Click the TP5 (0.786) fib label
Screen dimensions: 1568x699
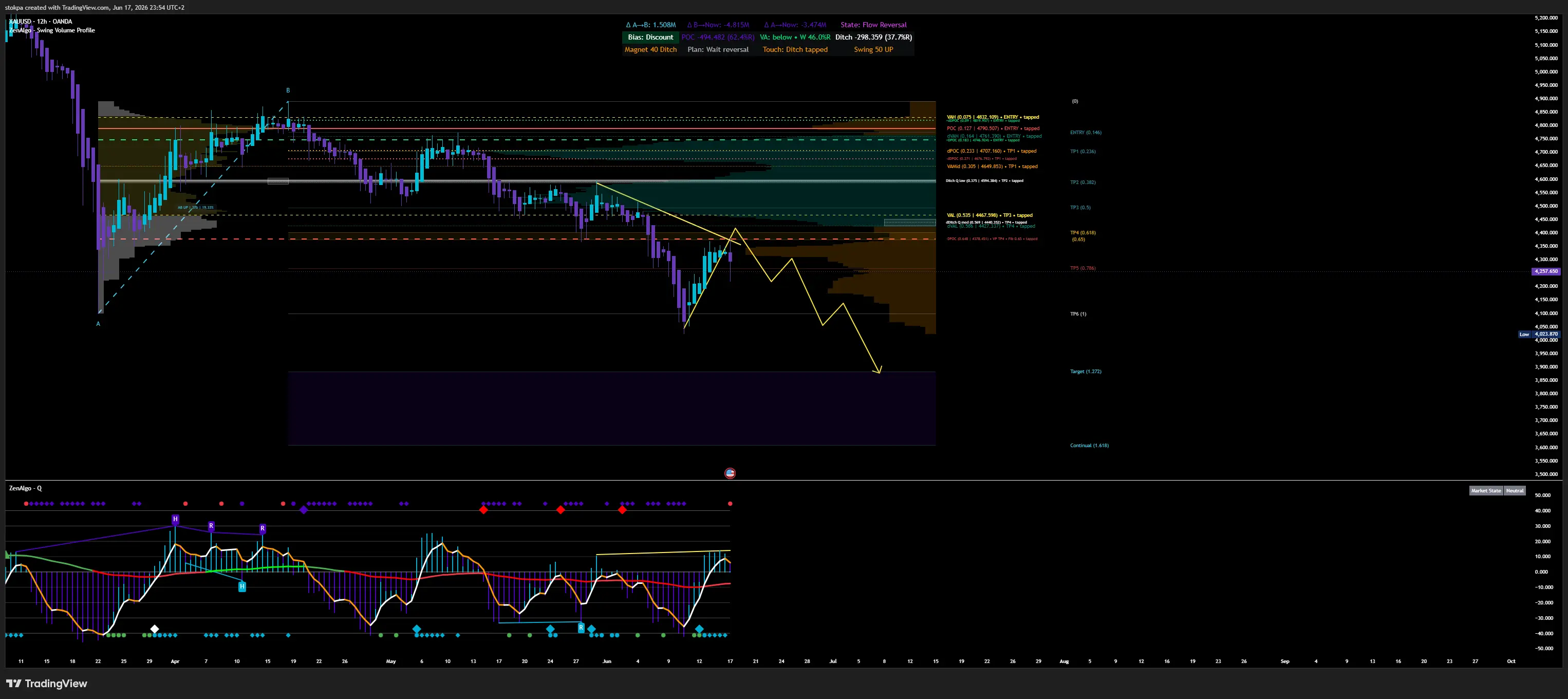[x=1083, y=268]
